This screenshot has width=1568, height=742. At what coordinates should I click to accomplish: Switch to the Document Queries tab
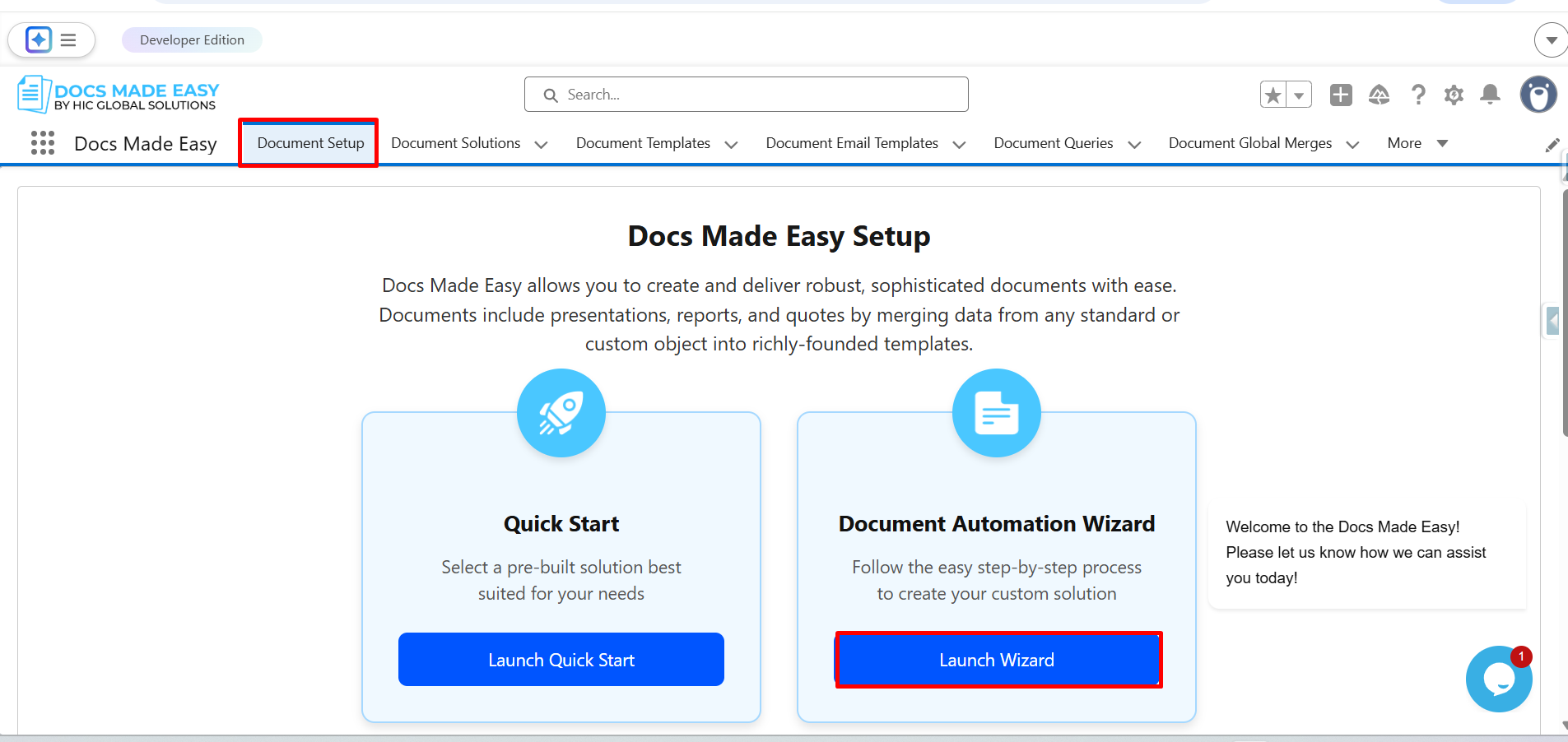point(1054,143)
